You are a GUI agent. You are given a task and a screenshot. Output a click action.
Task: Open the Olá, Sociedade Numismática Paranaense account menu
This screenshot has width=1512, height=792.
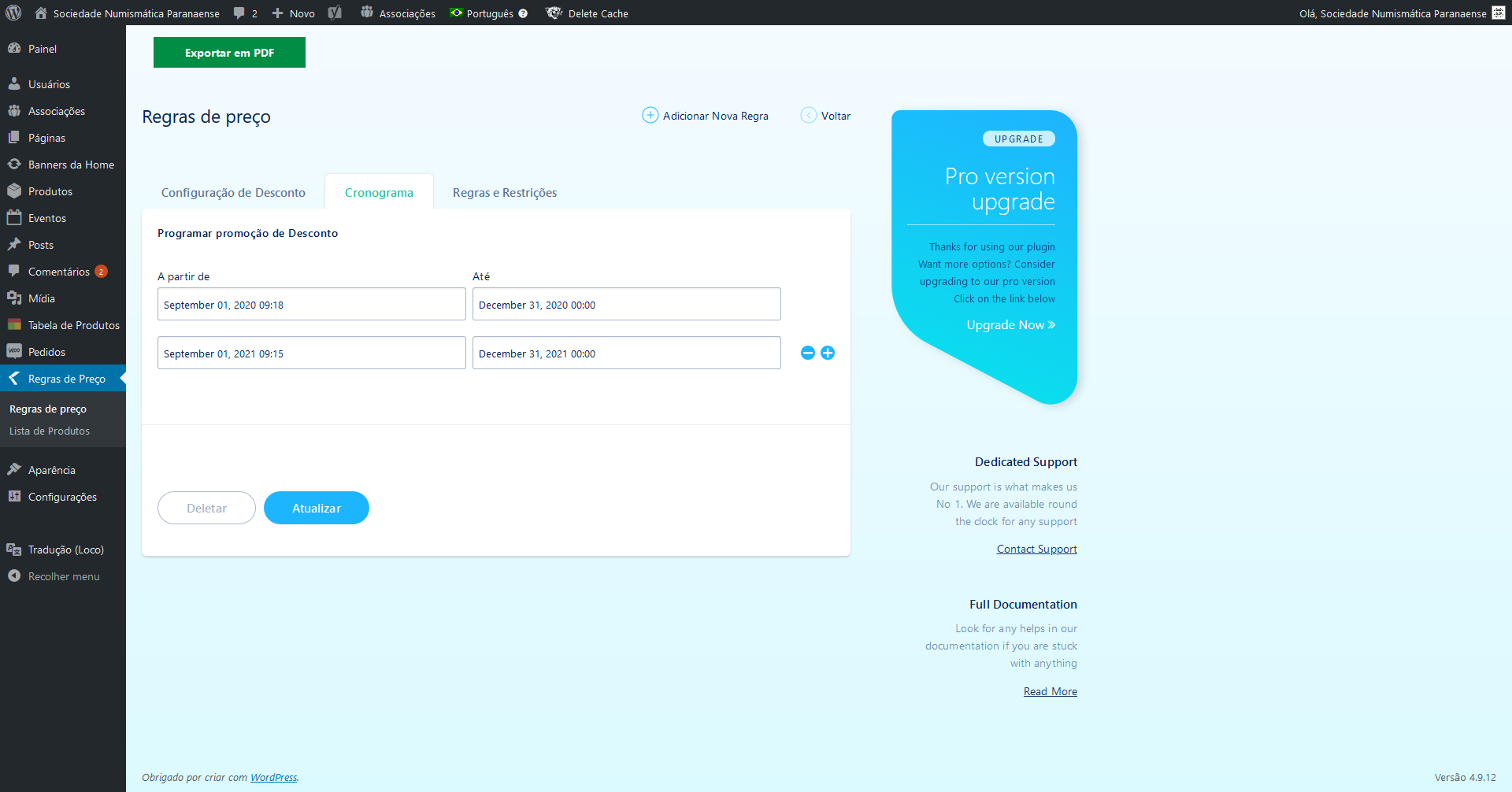tap(1402, 13)
